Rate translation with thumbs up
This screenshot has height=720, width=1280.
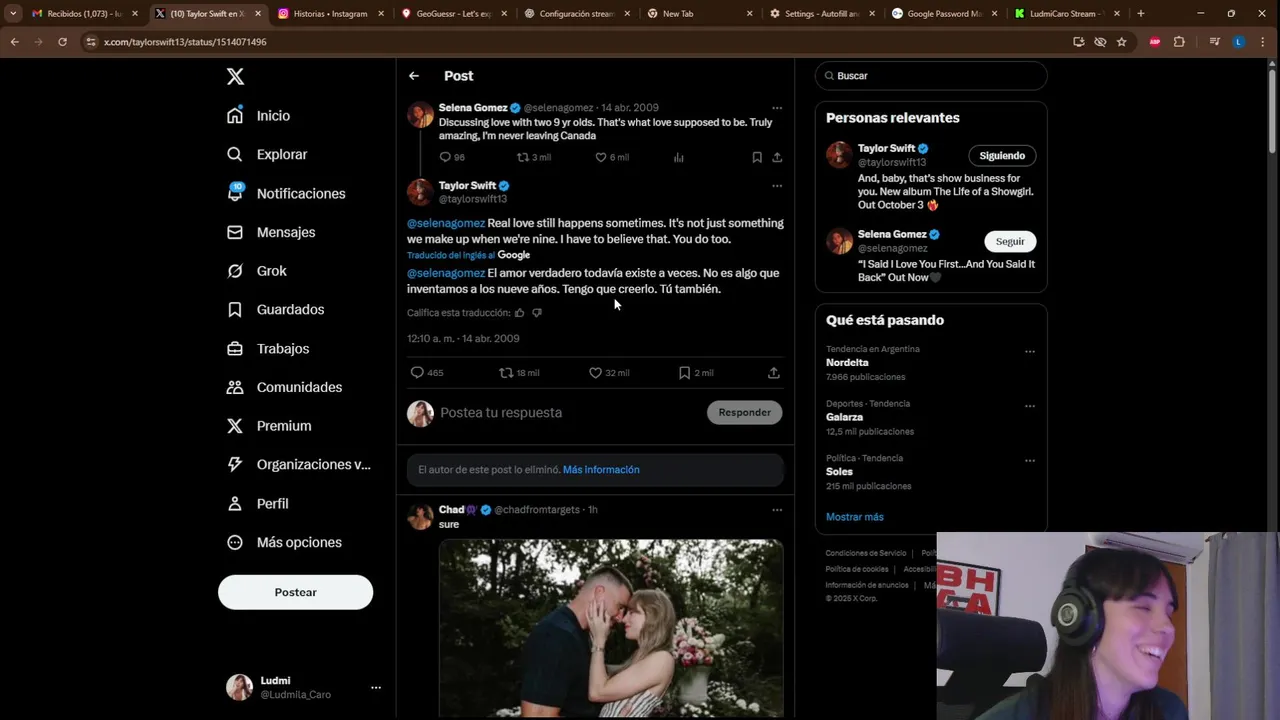pos(519,313)
